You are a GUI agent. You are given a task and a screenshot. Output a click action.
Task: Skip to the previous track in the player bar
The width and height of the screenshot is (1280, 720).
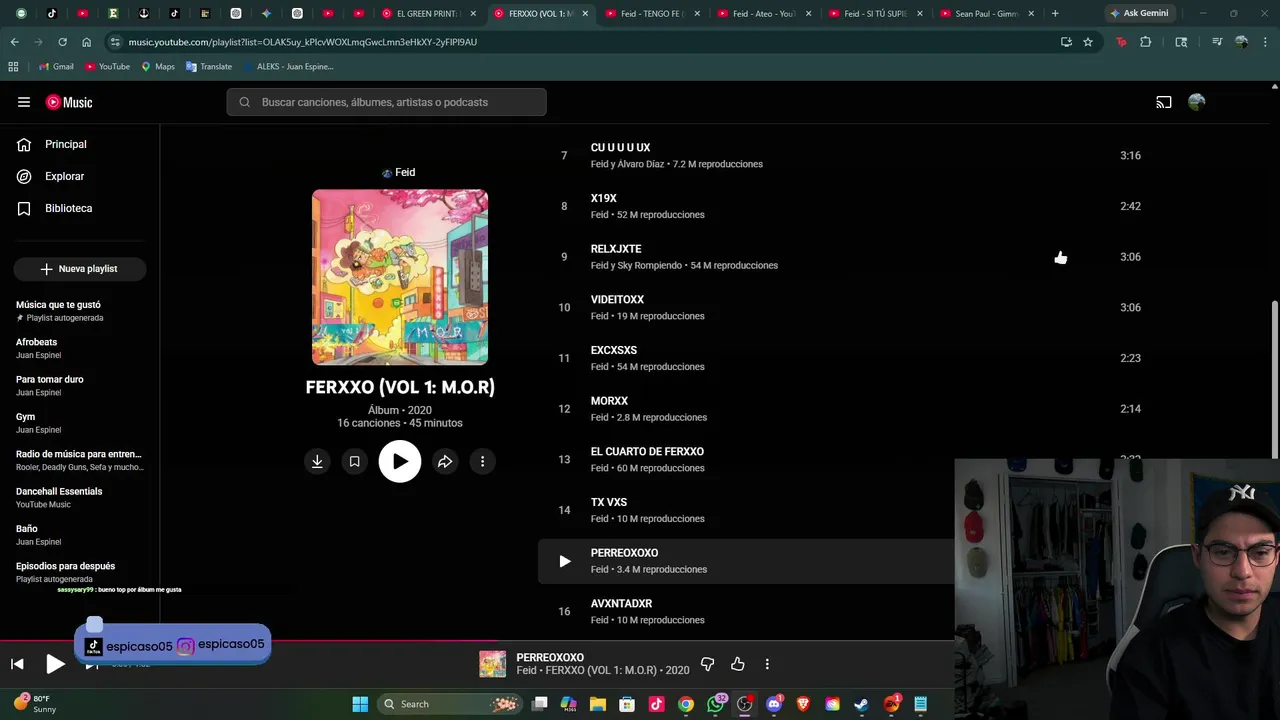point(17,664)
